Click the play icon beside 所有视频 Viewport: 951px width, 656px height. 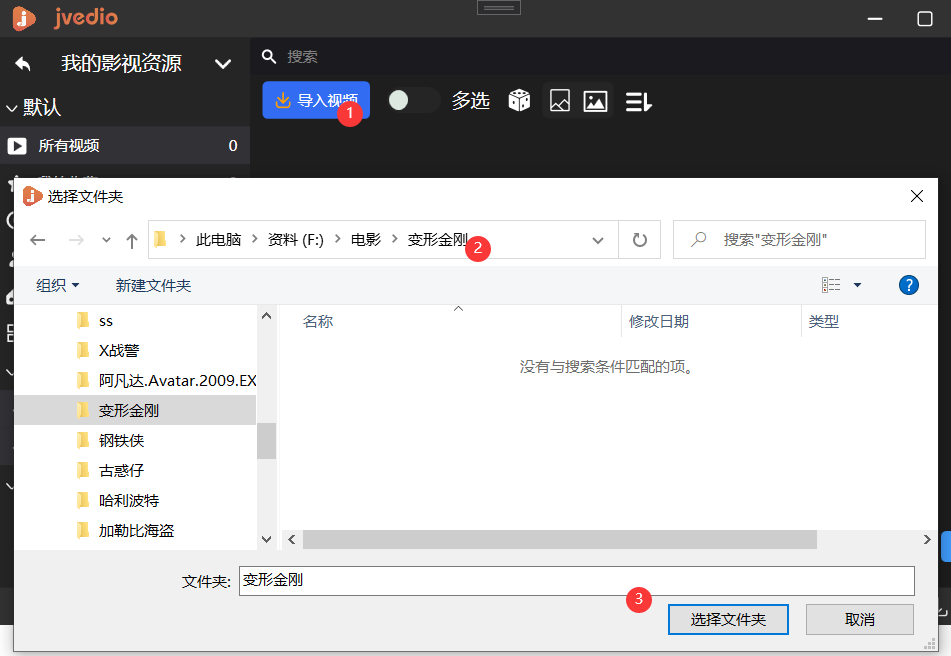pos(16,146)
